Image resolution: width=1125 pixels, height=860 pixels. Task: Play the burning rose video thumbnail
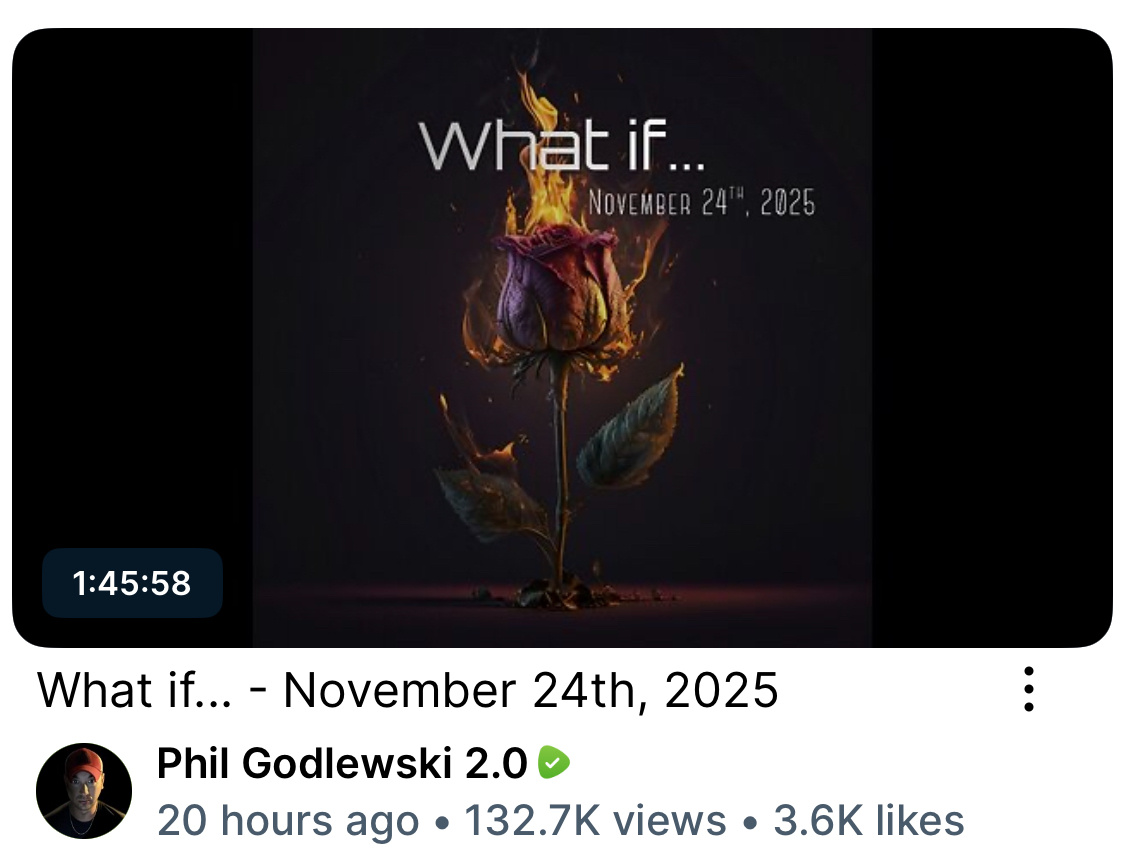[x=562, y=338]
